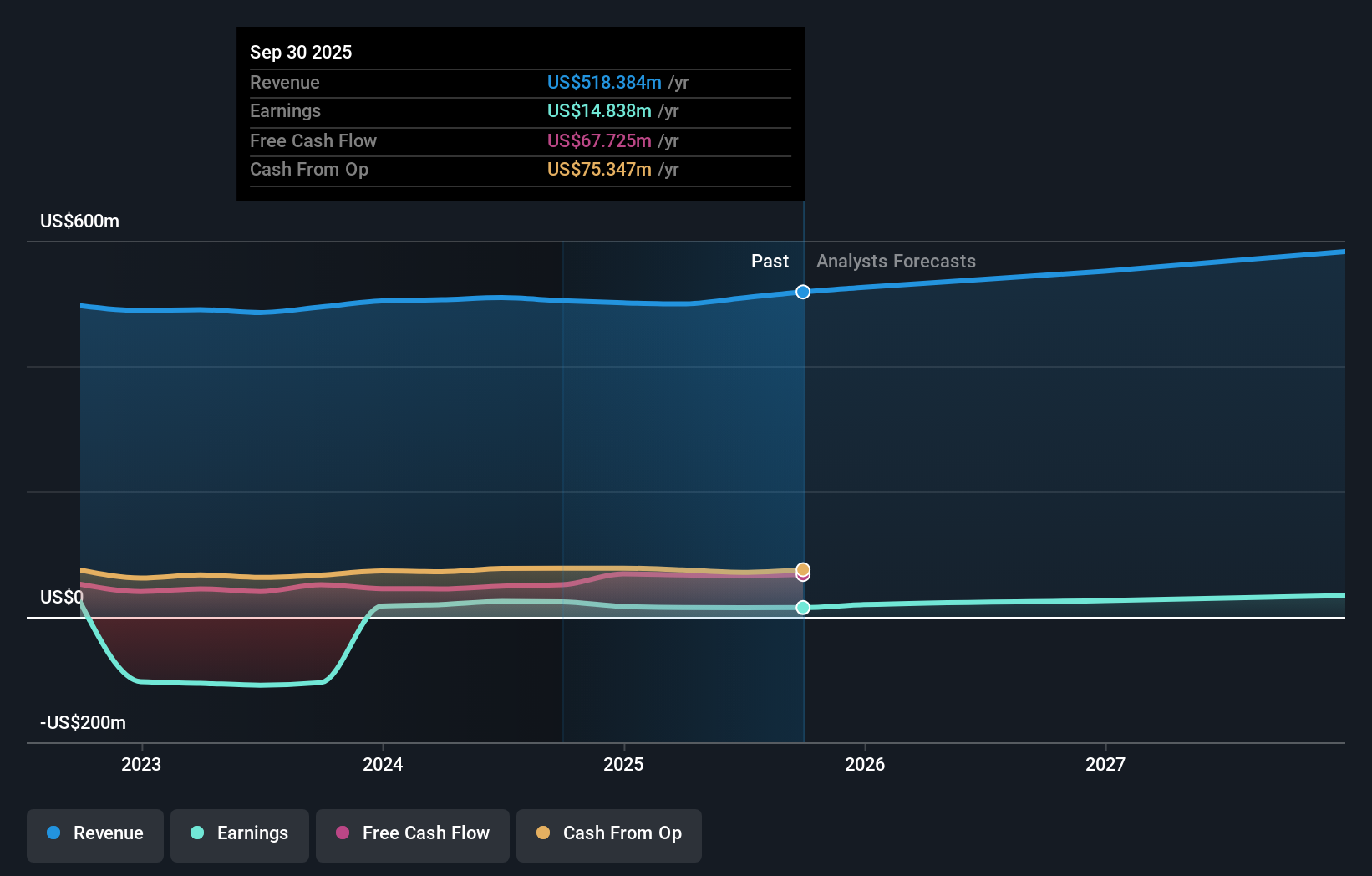The image size is (1372, 876).
Task: Toggle the Cash From Op series visibility
Action: coord(608,833)
